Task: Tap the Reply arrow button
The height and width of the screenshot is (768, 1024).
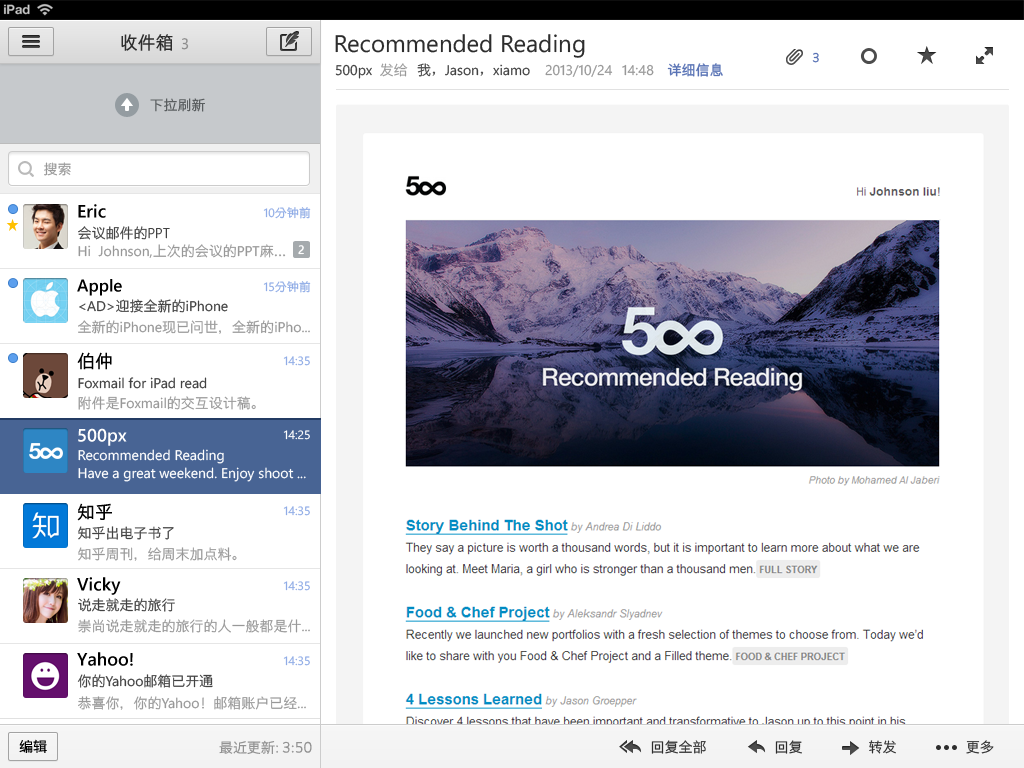Action: click(x=775, y=747)
